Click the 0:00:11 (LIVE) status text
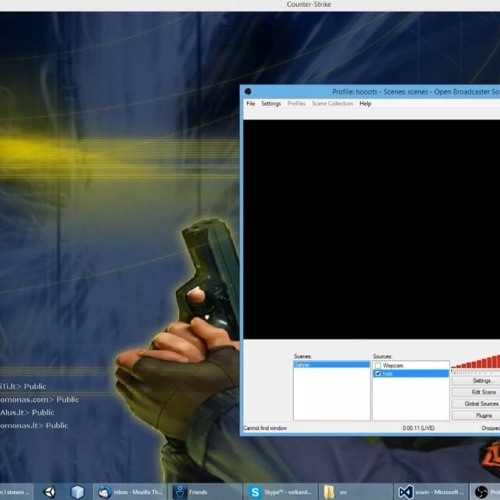 [x=419, y=428]
